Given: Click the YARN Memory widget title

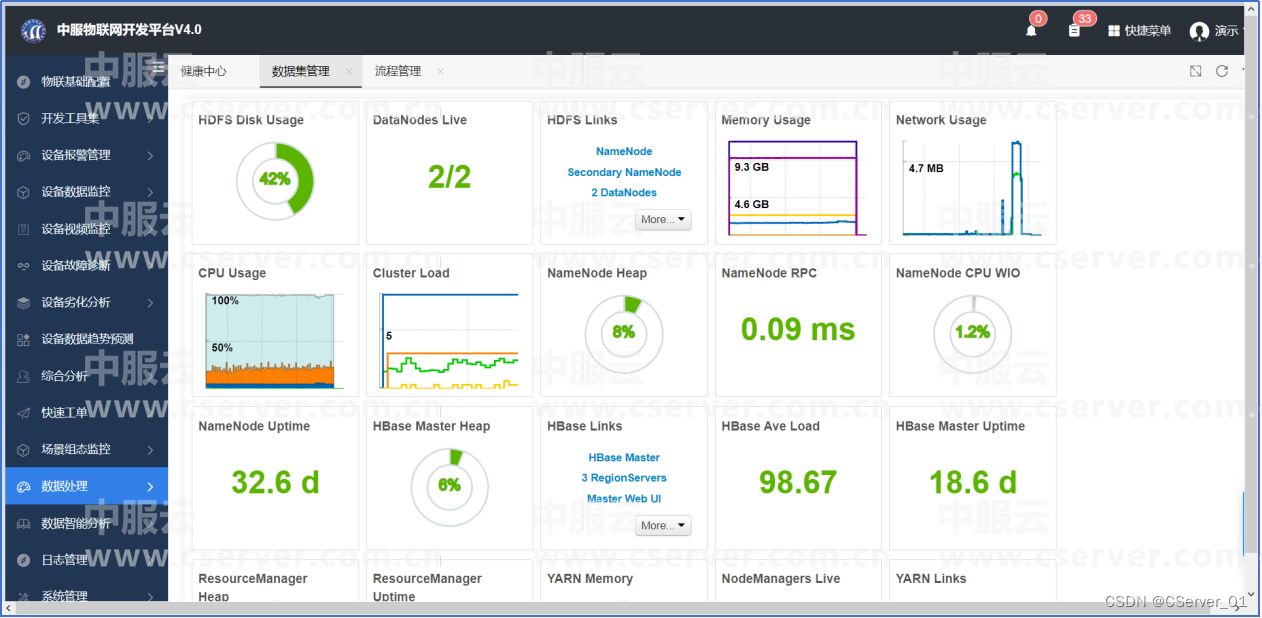Looking at the screenshot, I should (590, 579).
